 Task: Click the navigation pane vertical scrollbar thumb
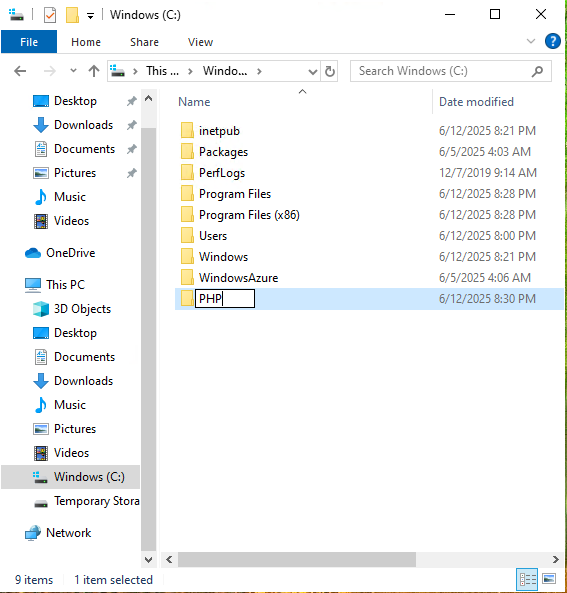click(149, 339)
